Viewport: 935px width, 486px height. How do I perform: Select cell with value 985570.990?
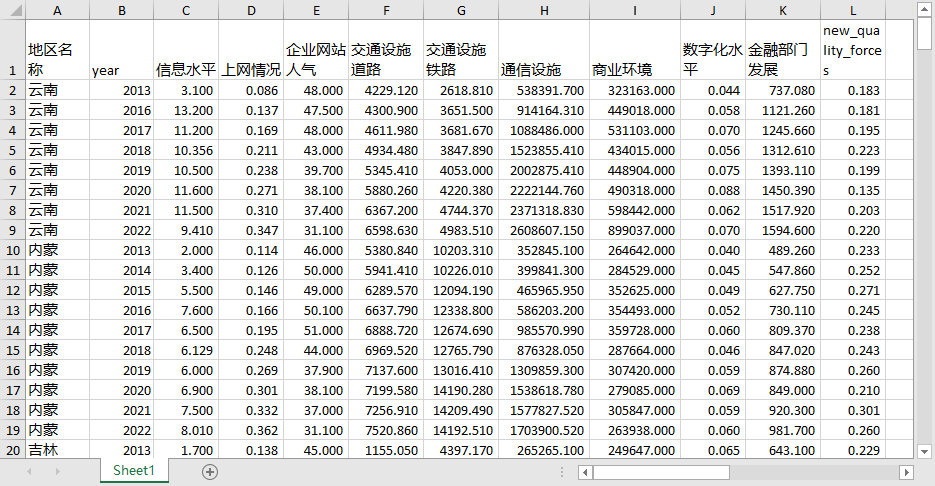(544, 330)
